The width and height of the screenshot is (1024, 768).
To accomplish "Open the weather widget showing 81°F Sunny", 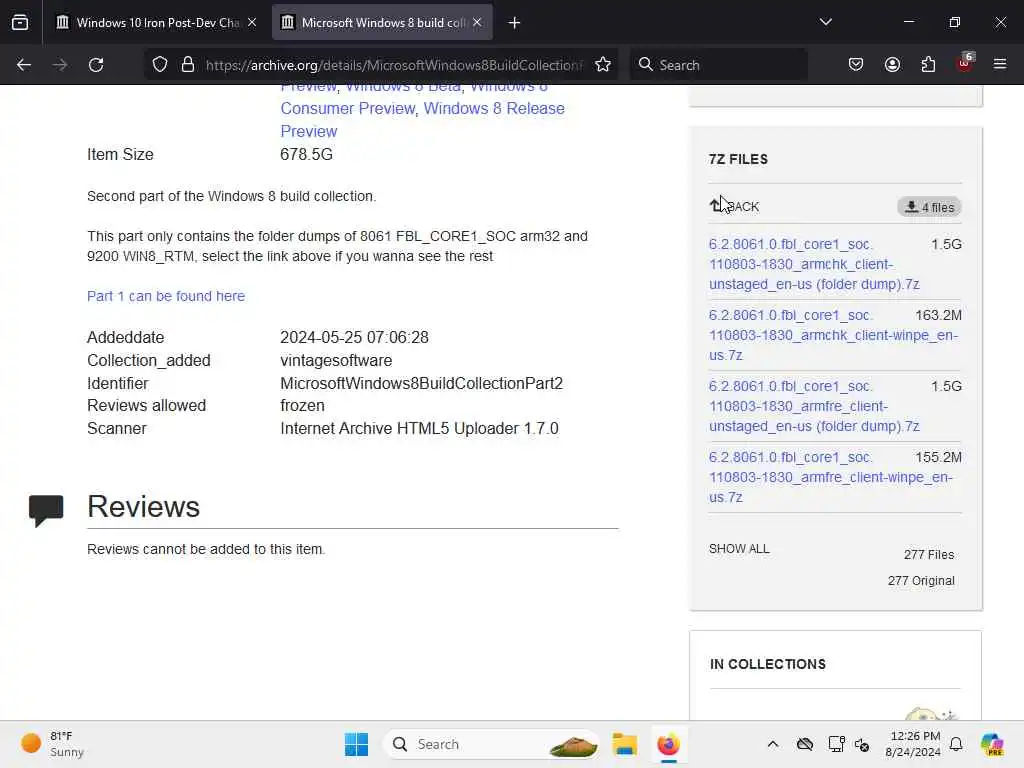I will [x=52, y=744].
